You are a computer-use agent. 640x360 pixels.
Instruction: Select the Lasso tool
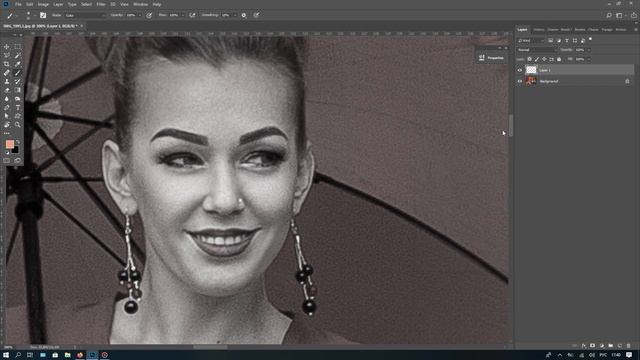(x=7, y=56)
